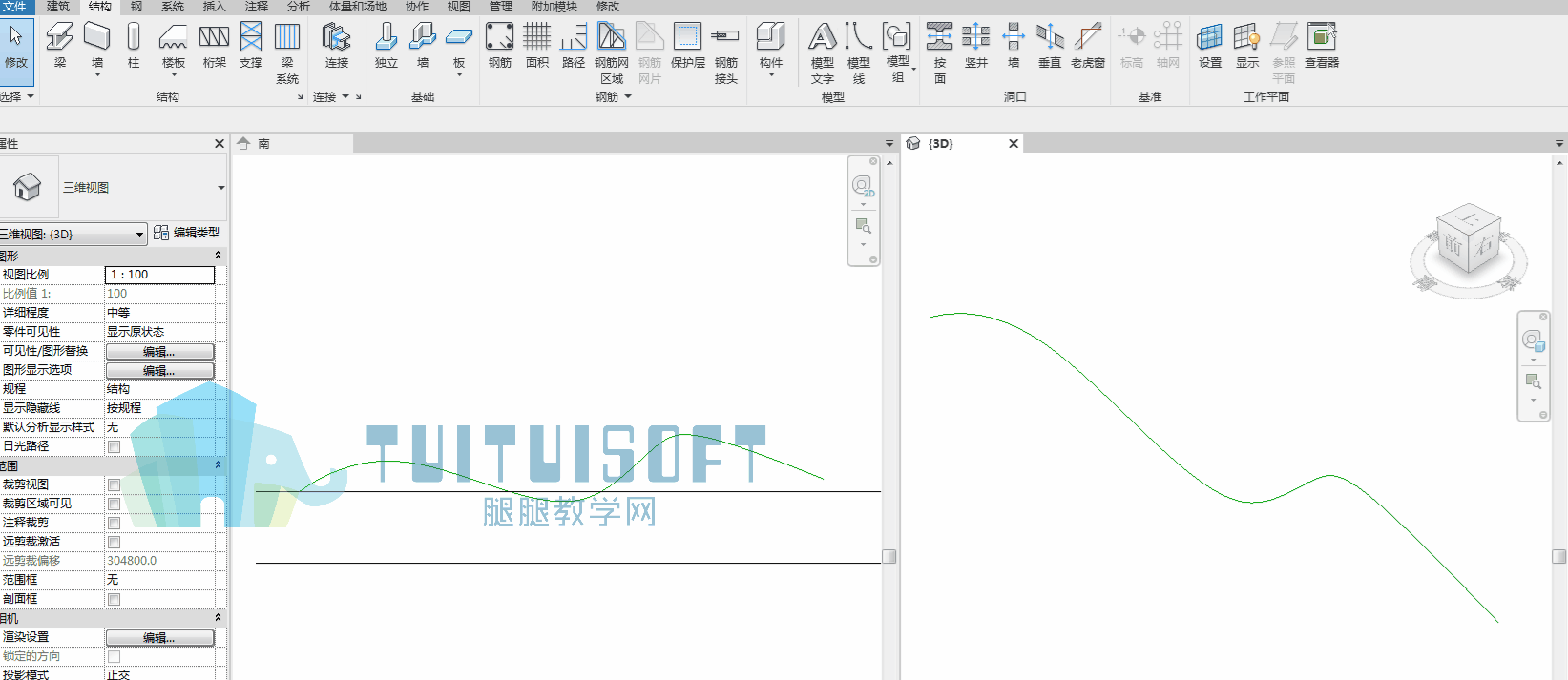The height and width of the screenshot is (680, 1568).
Task: Activate the {3D} view tab
Action: tap(941, 143)
